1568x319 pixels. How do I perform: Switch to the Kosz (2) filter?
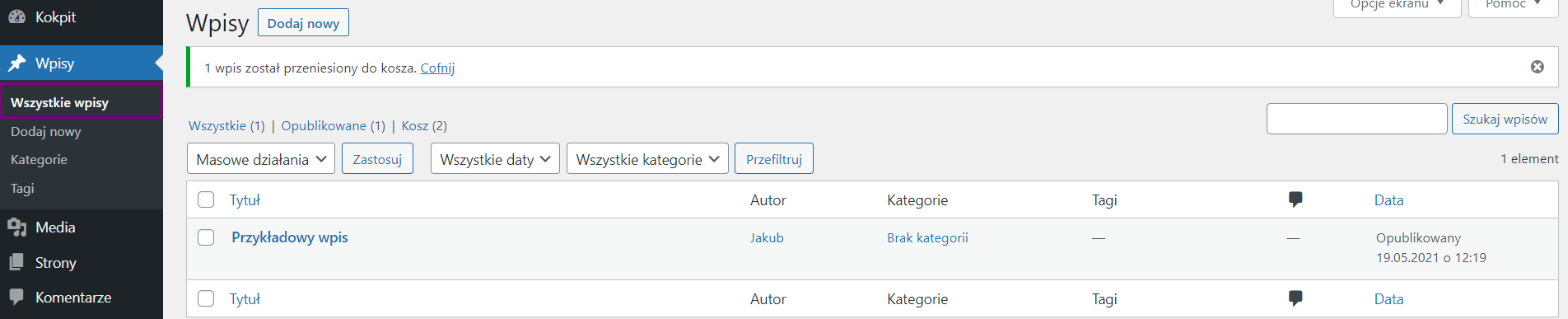pyautogui.click(x=424, y=126)
